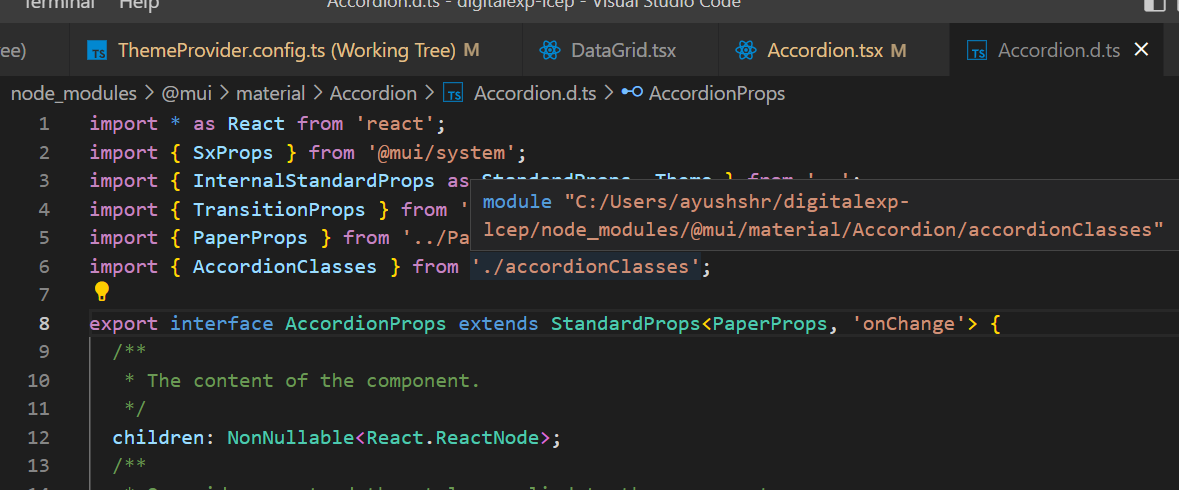The width and height of the screenshot is (1179, 490).
Task: Open the Terminal menu
Action: (59, 5)
